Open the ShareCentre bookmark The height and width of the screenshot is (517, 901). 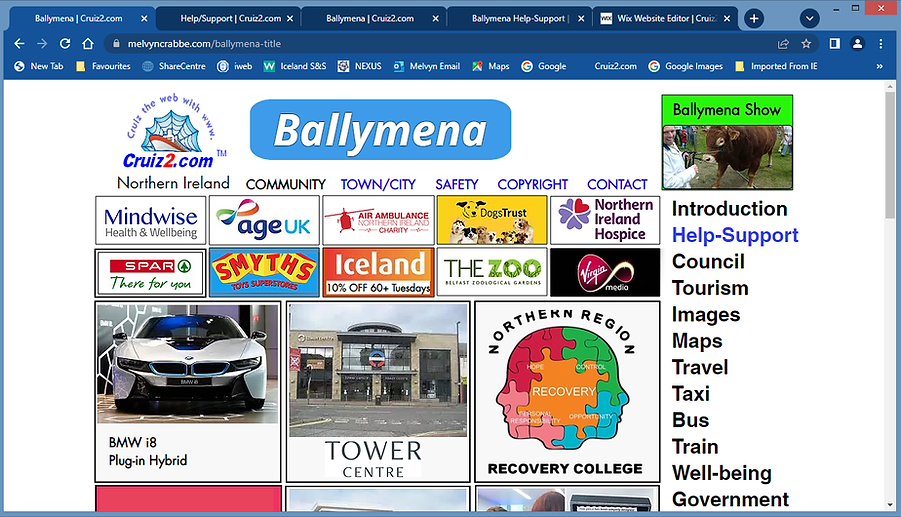174,66
